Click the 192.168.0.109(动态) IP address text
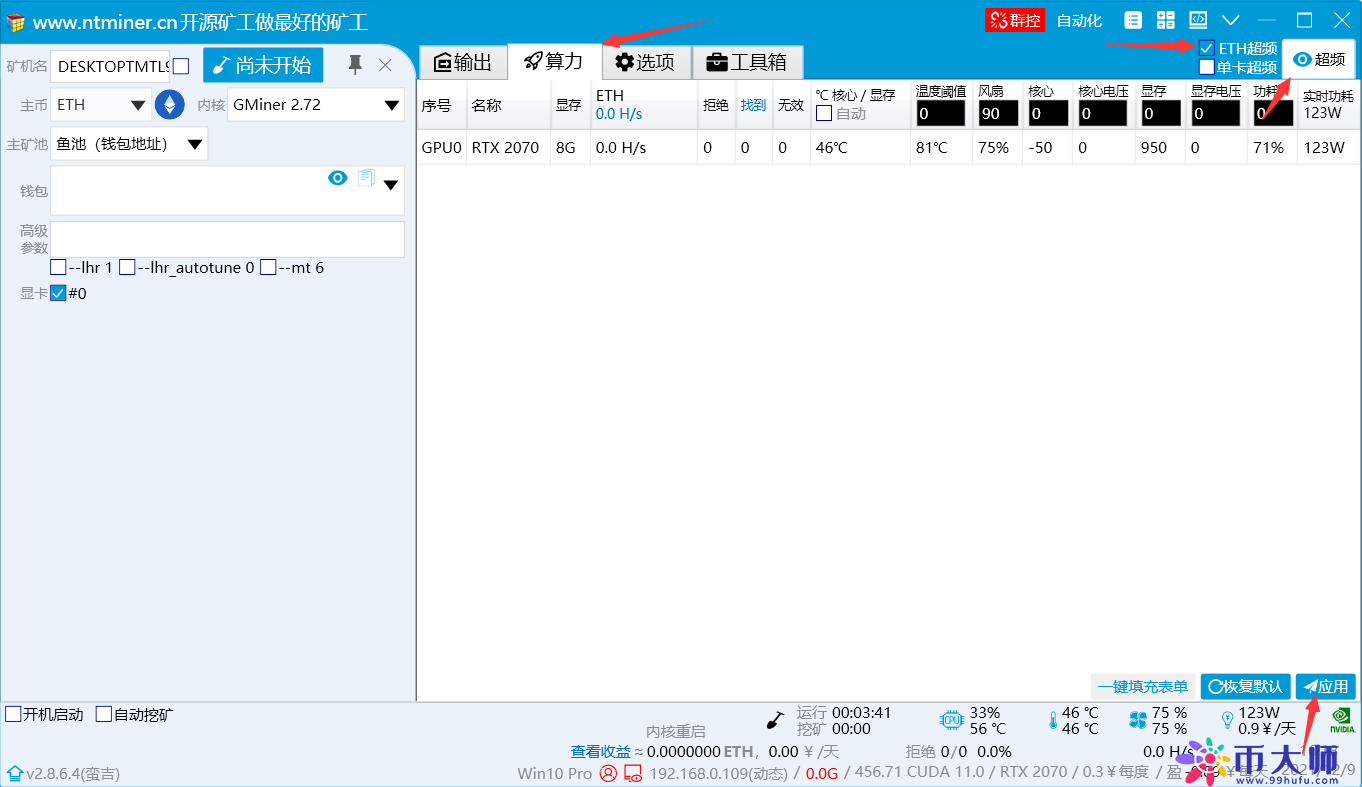 718,773
